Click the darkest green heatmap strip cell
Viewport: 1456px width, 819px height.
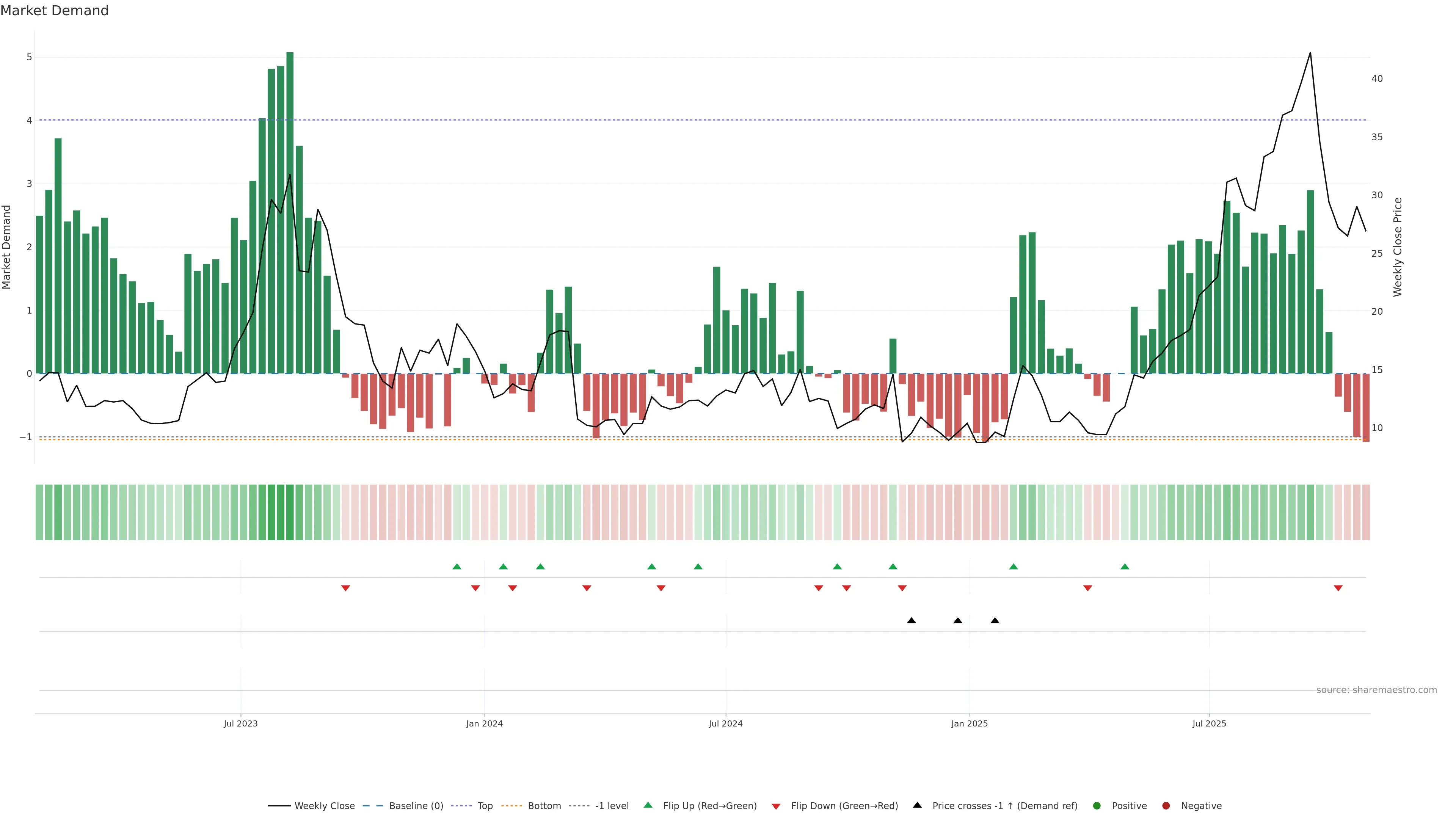[x=290, y=512]
